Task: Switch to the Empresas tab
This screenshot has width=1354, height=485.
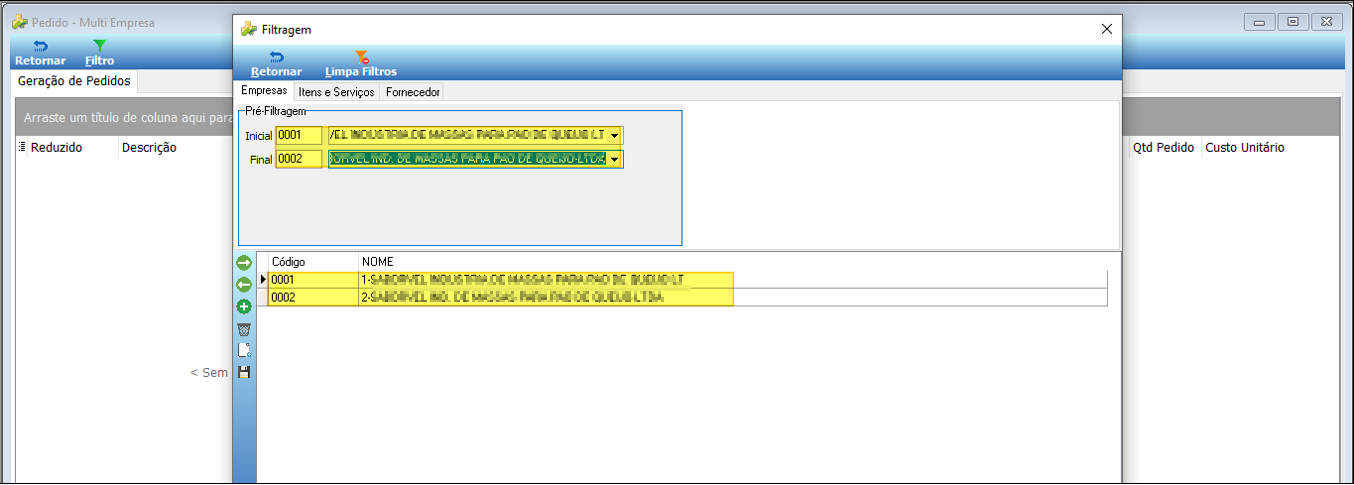Action: tap(264, 91)
